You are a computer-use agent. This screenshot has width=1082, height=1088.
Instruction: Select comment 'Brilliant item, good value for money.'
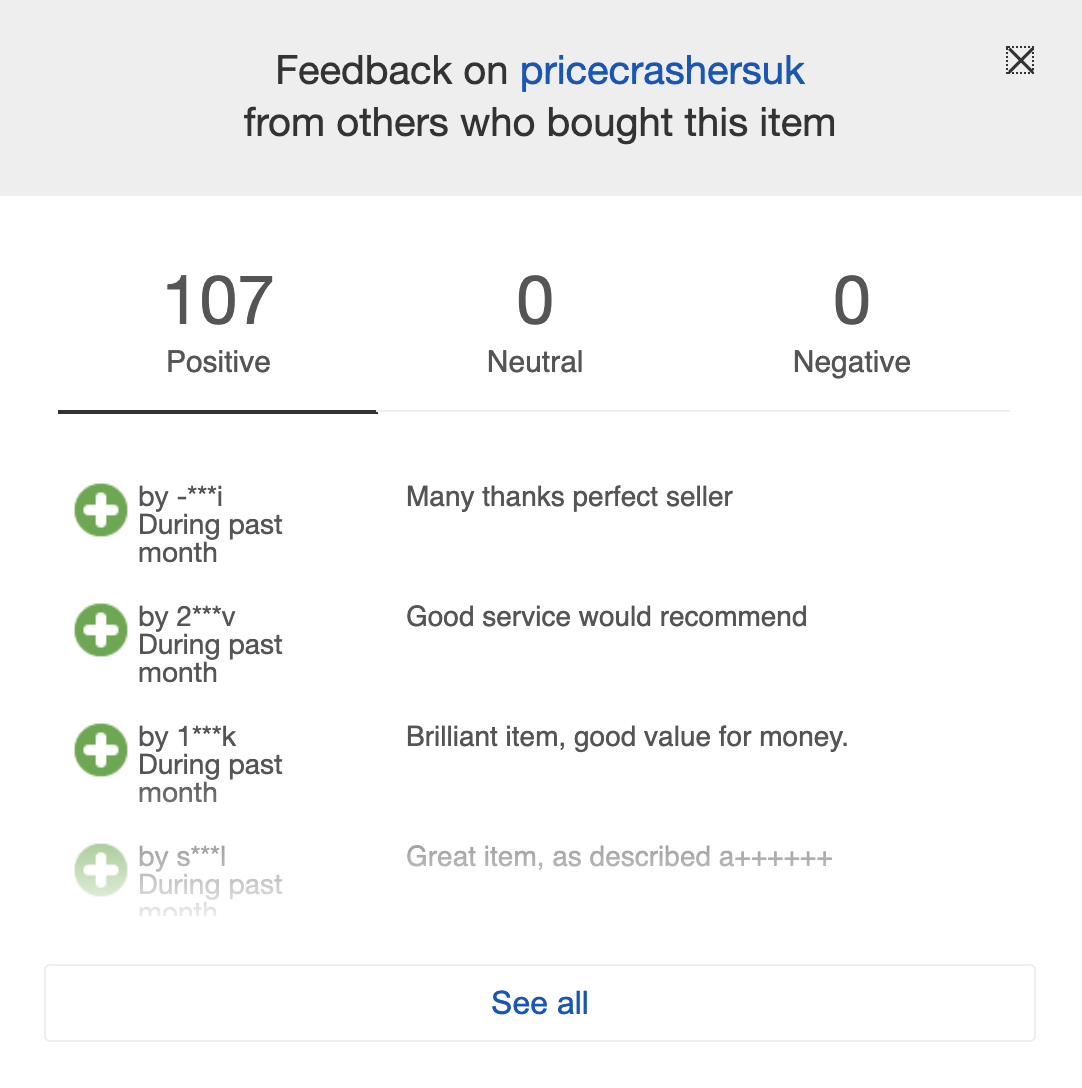627,737
